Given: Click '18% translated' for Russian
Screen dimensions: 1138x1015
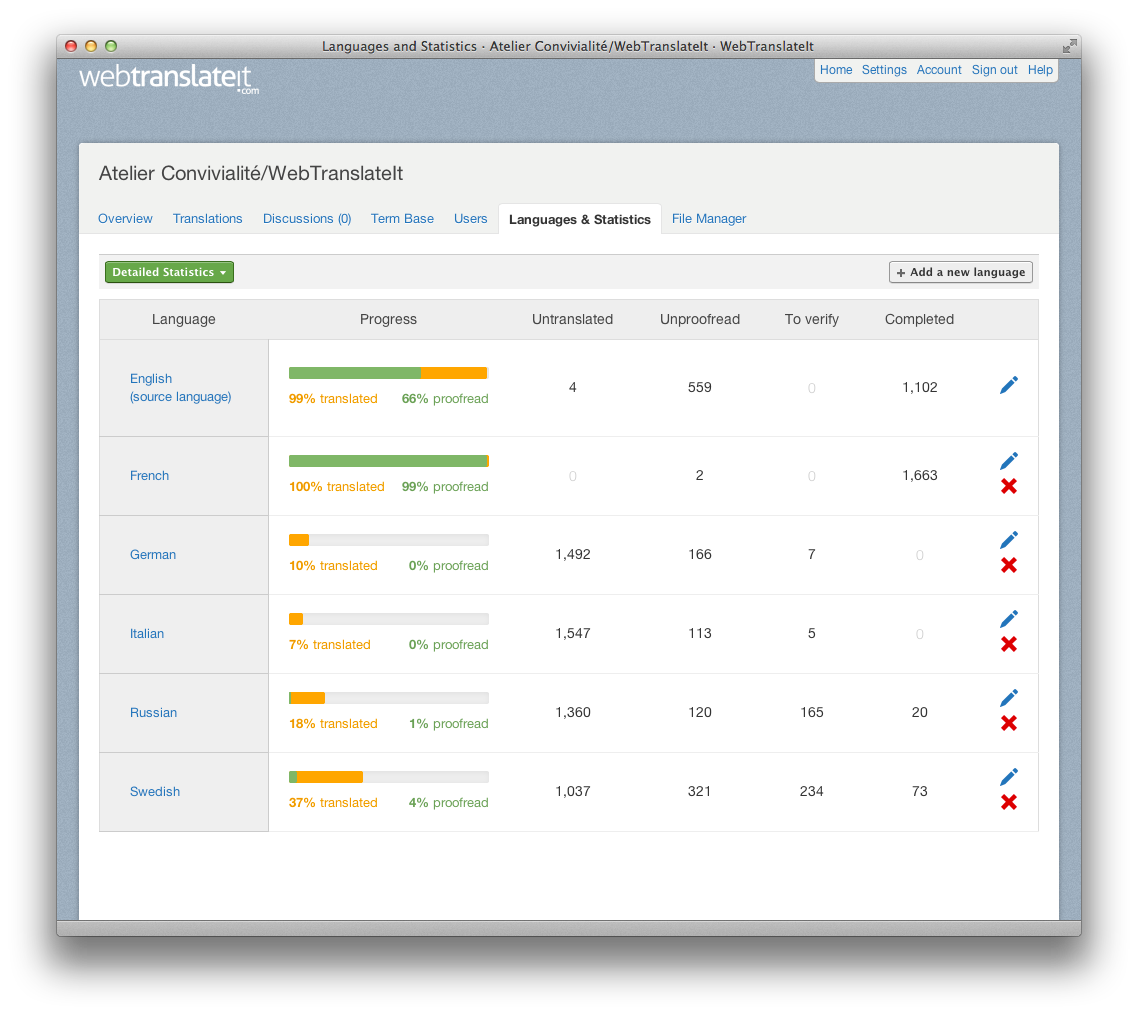Looking at the screenshot, I should [333, 723].
